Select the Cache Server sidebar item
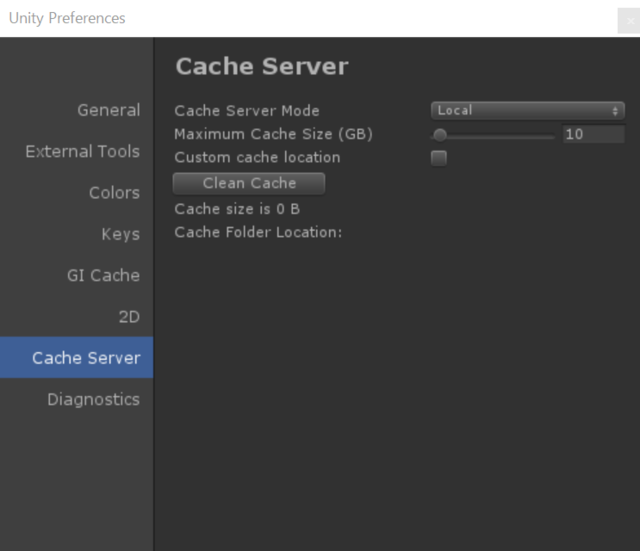640x551 pixels. pos(76,358)
